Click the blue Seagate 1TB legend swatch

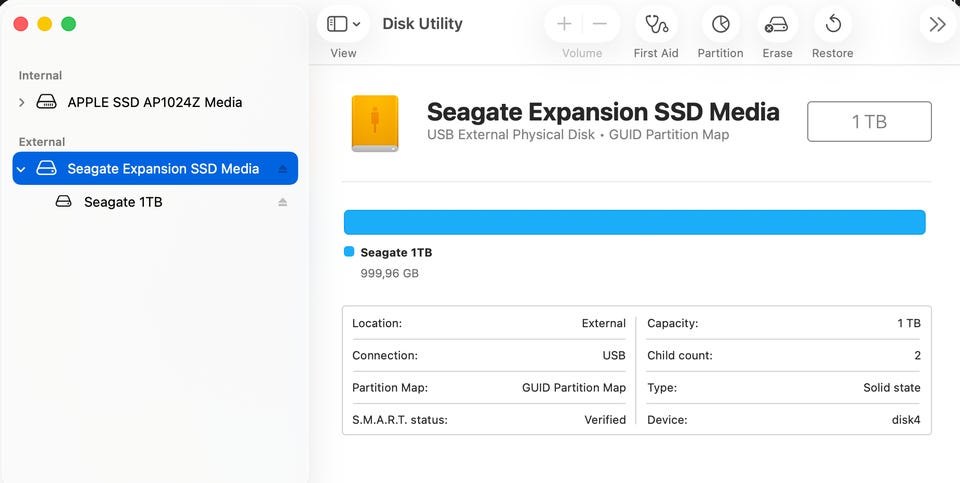tap(349, 253)
